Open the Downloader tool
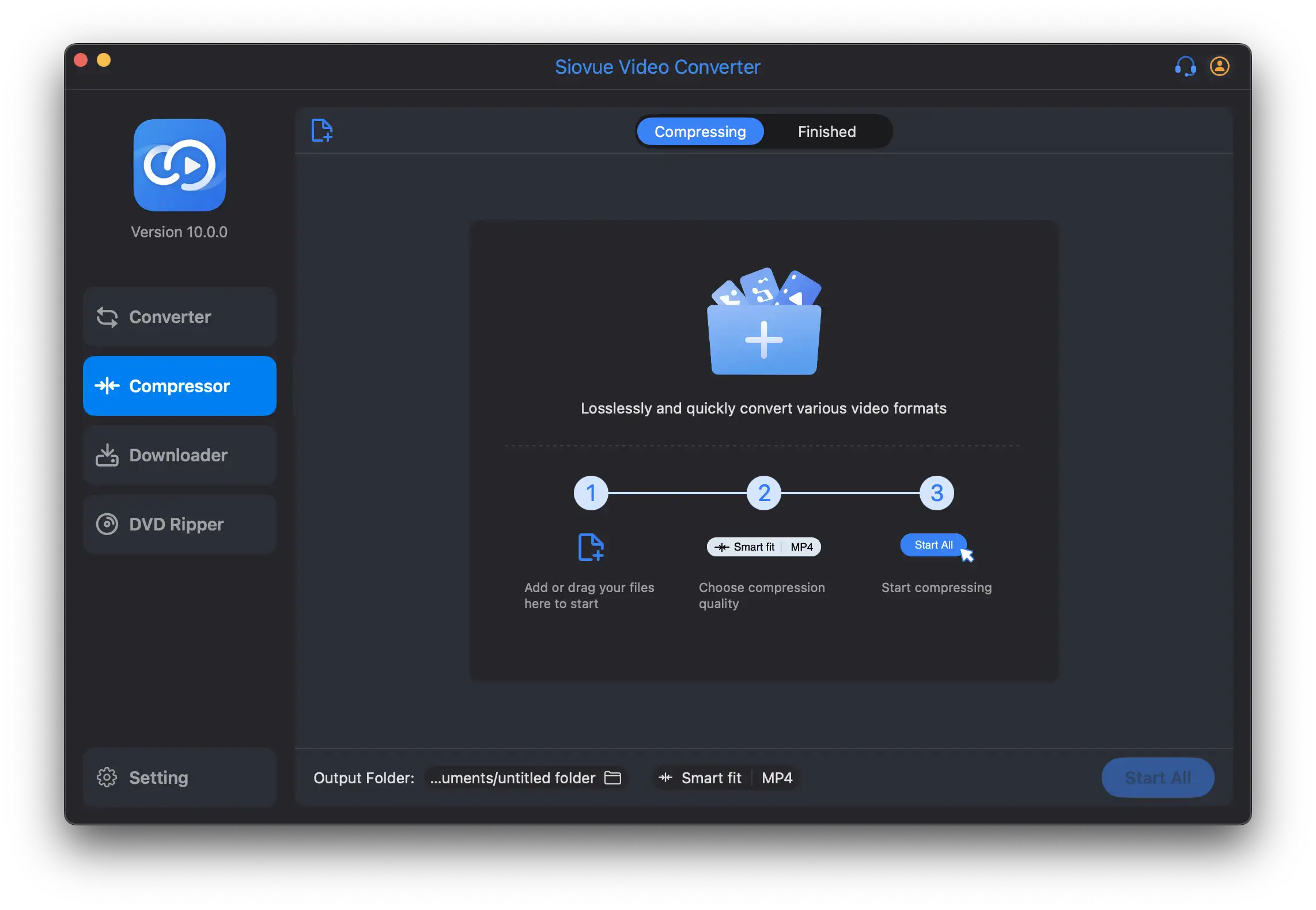The width and height of the screenshot is (1316, 910). point(179,454)
